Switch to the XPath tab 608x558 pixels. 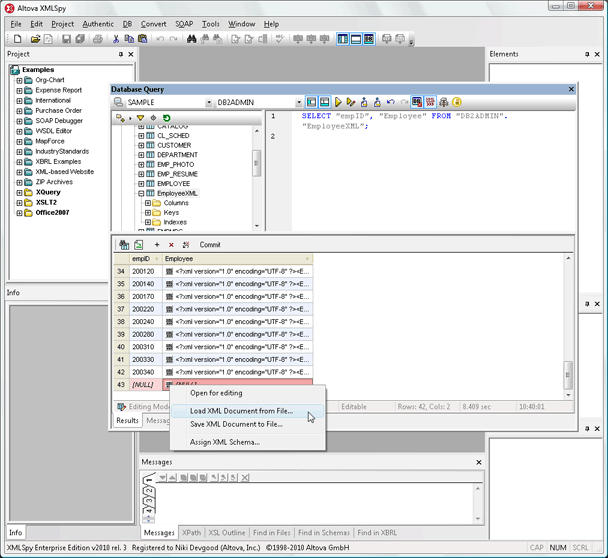click(x=192, y=533)
